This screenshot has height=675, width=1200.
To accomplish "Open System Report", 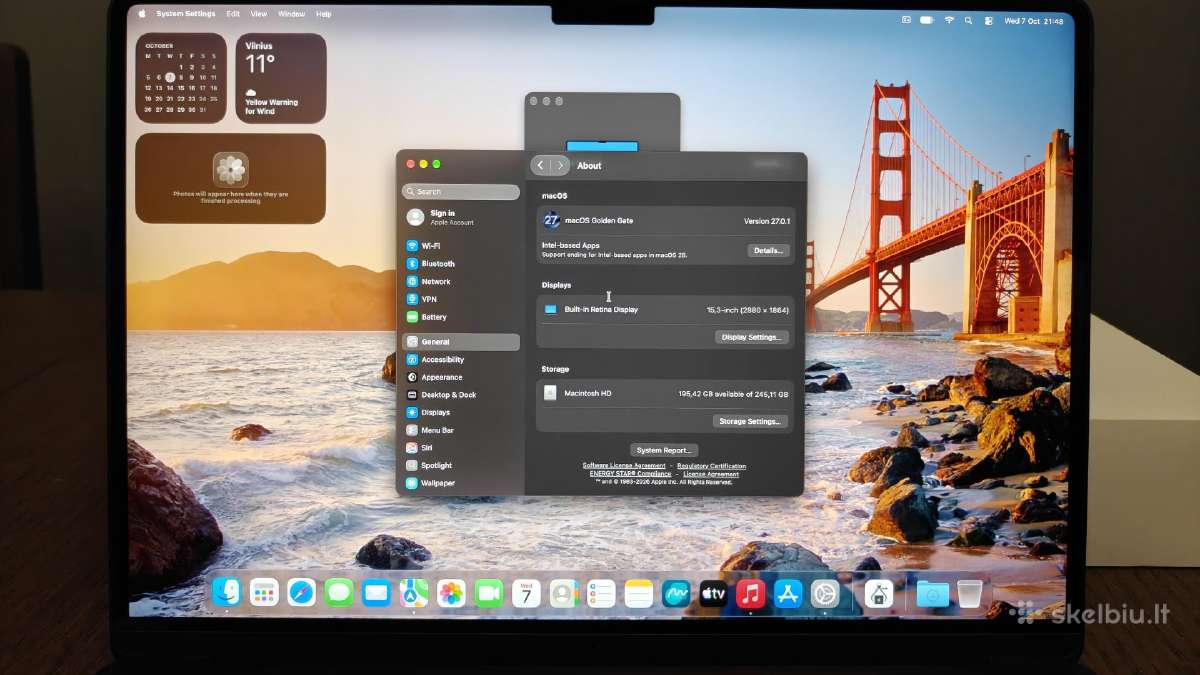I will point(664,450).
